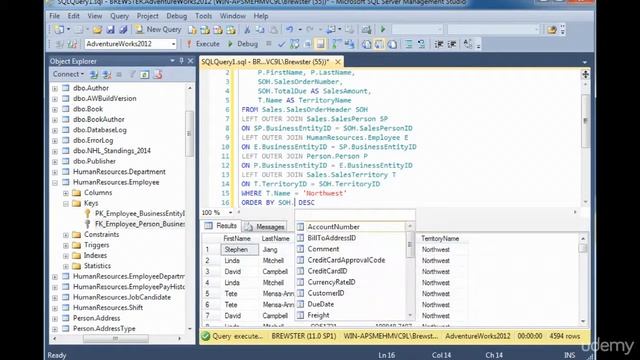640x360 pixels.
Task: Click the Object Explorer vertical scrollbar thumb
Action: (x=189, y=133)
